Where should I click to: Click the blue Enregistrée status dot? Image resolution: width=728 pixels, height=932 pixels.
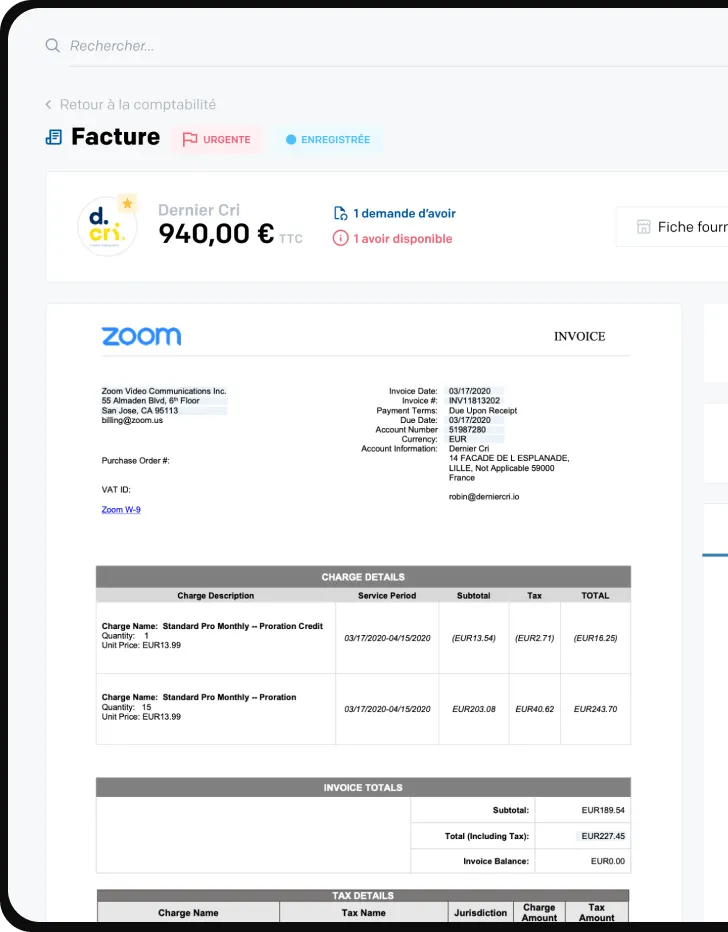tap(291, 140)
